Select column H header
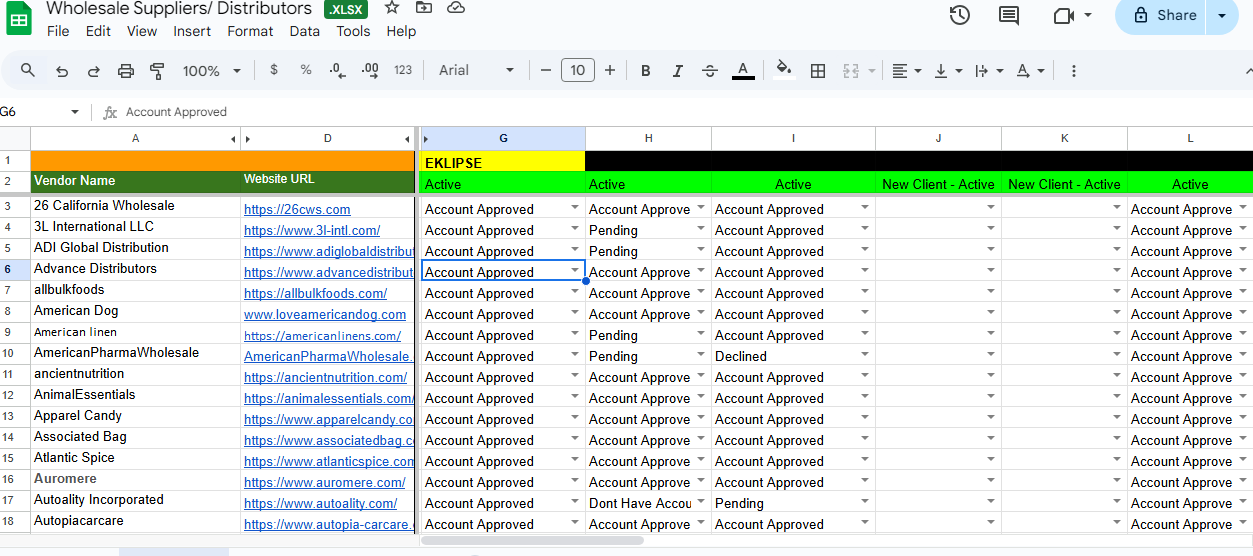Screen dimensions: 1253x556 coord(648,138)
